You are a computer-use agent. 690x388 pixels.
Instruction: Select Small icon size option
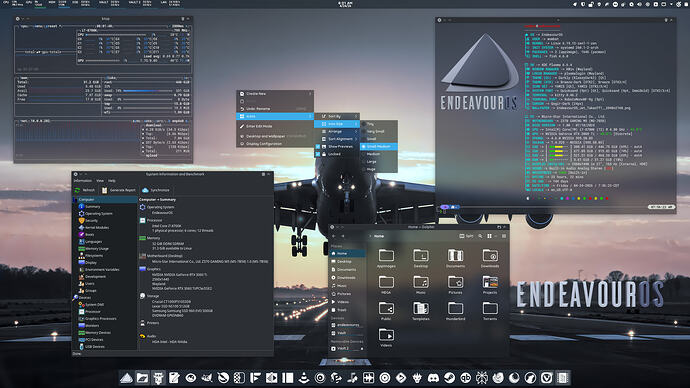[379, 139]
